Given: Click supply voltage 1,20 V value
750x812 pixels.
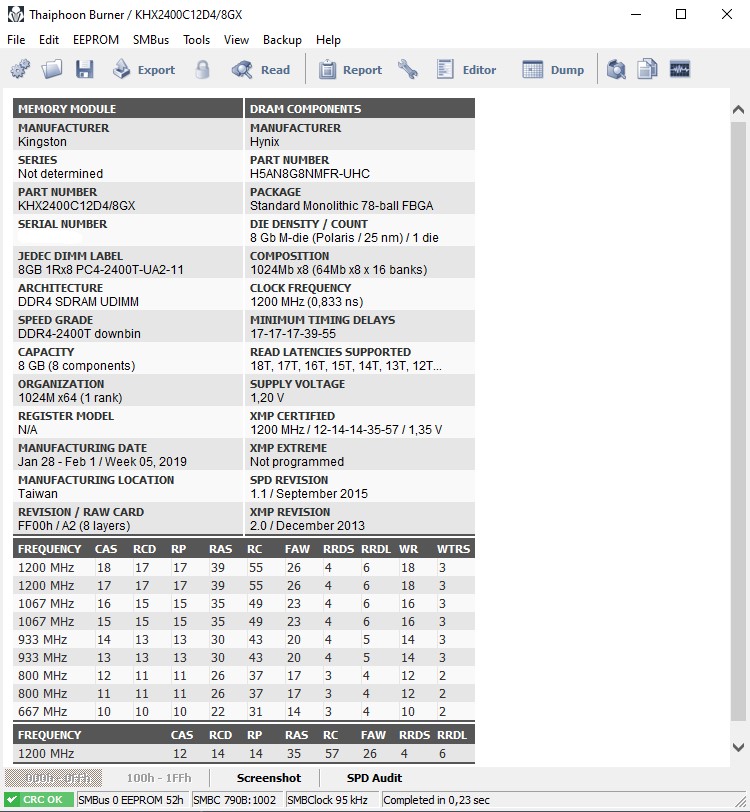Looking at the screenshot, I should click(267, 398).
